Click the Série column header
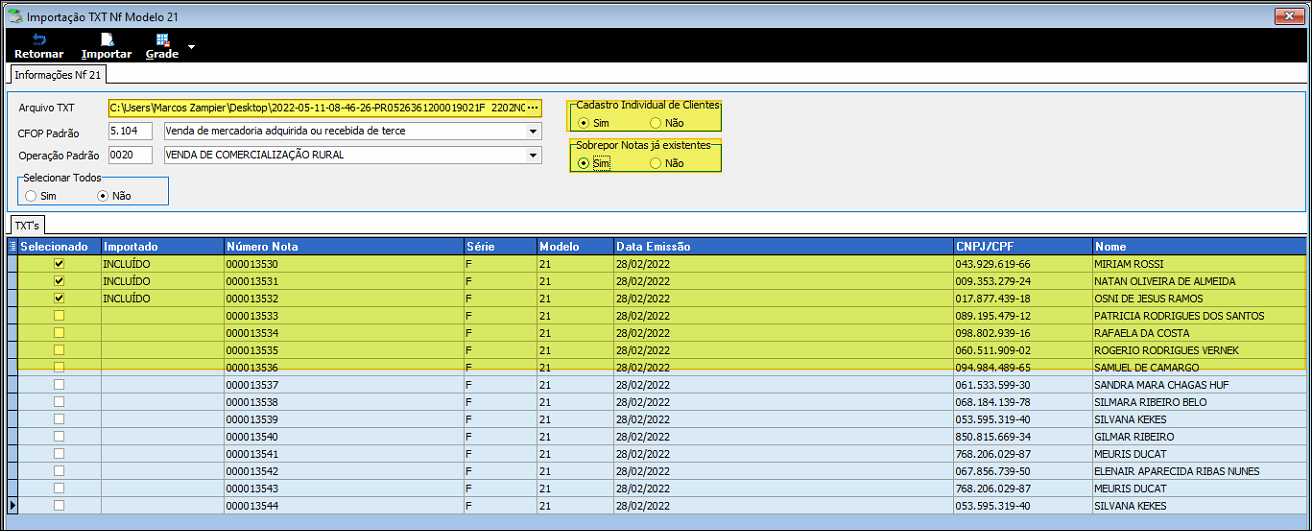Screen dimensions: 1312x531 pos(500,246)
